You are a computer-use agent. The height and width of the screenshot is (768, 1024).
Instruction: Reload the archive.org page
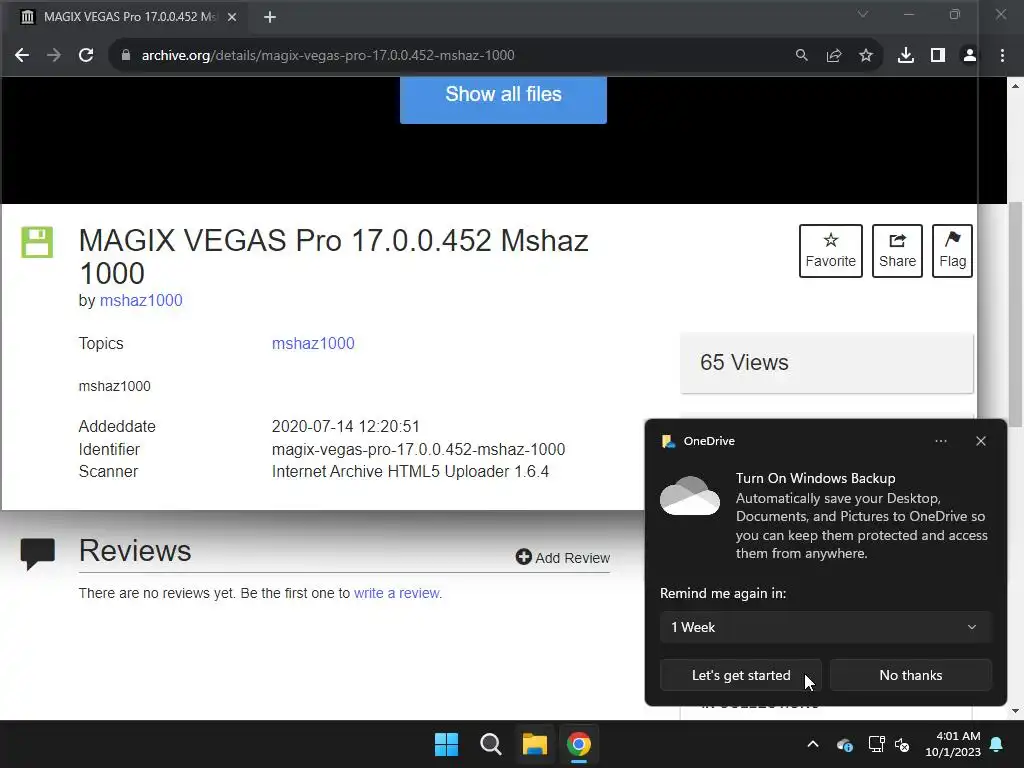86,56
